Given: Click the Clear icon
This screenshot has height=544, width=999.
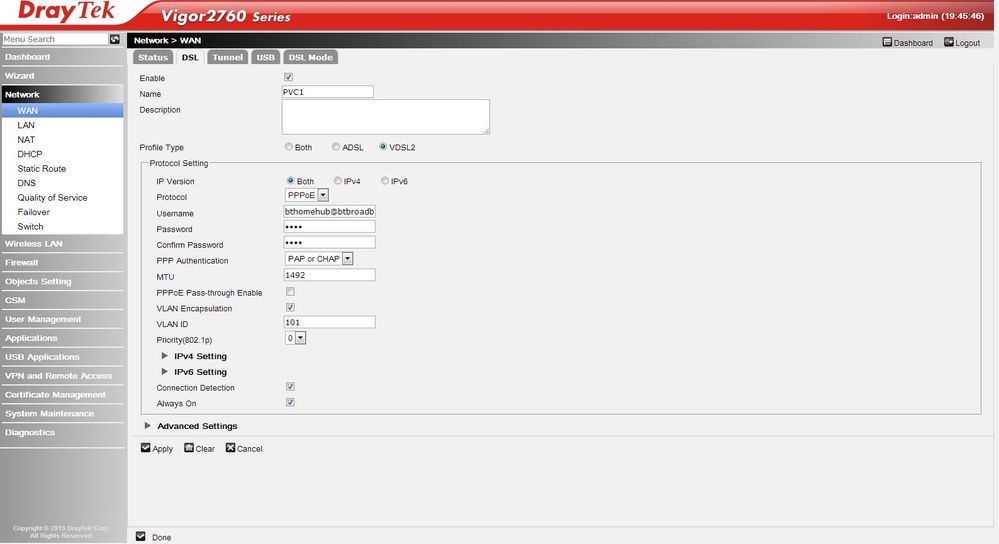Looking at the screenshot, I should click(189, 448).
